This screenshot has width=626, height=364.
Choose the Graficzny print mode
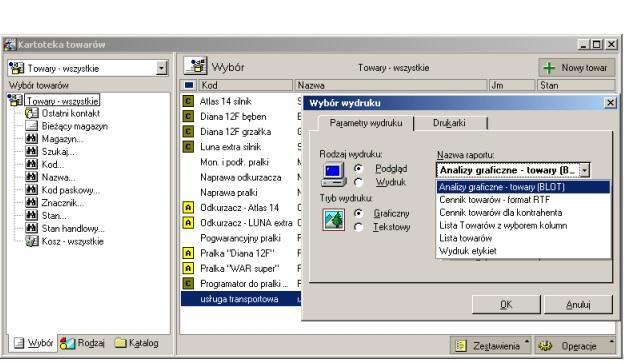click(x=359, y=214)
